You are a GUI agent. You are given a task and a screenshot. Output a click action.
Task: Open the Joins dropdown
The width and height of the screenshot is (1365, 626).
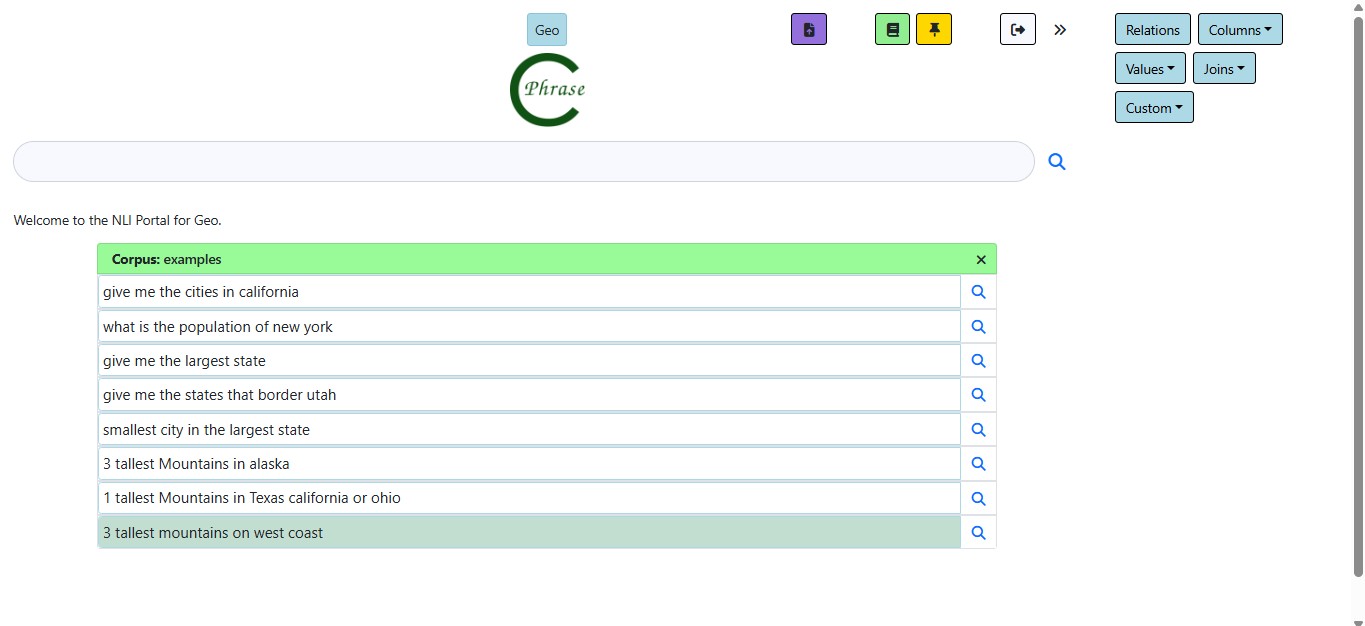pos(1224,69)
